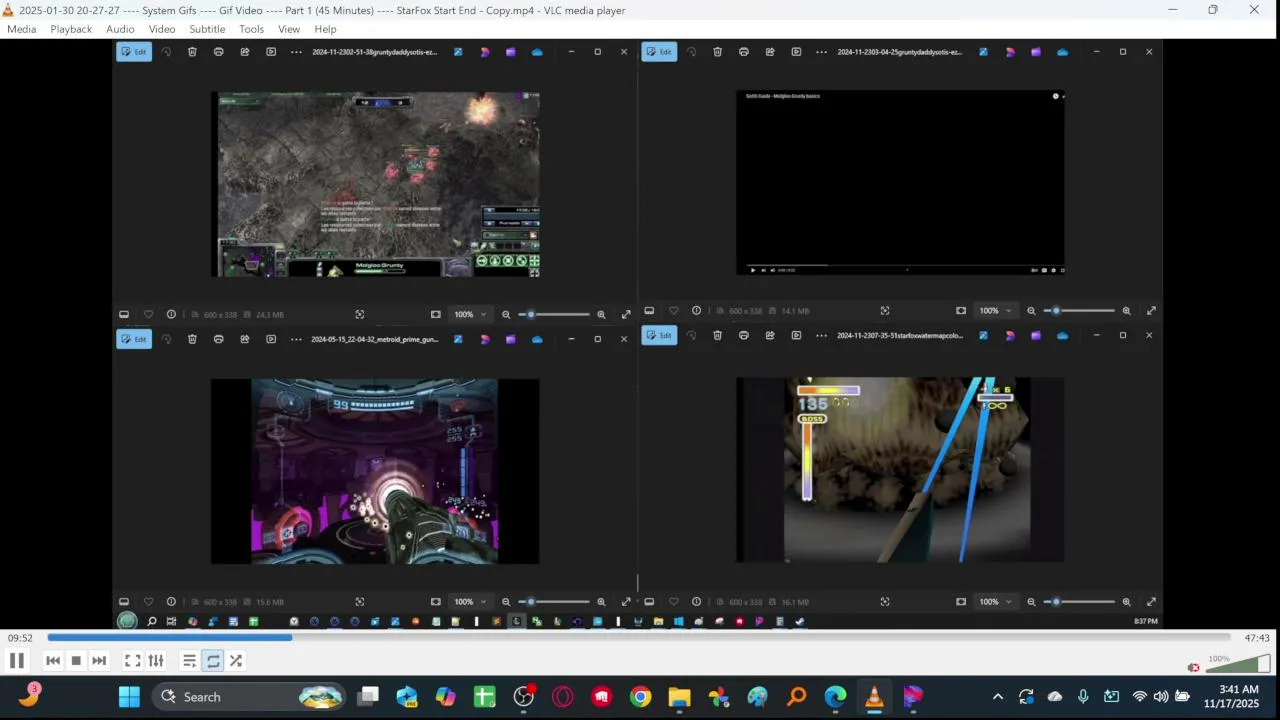
Task: Open 100% zoom dropdown in metroid_prime window
Action: (470, 602)
